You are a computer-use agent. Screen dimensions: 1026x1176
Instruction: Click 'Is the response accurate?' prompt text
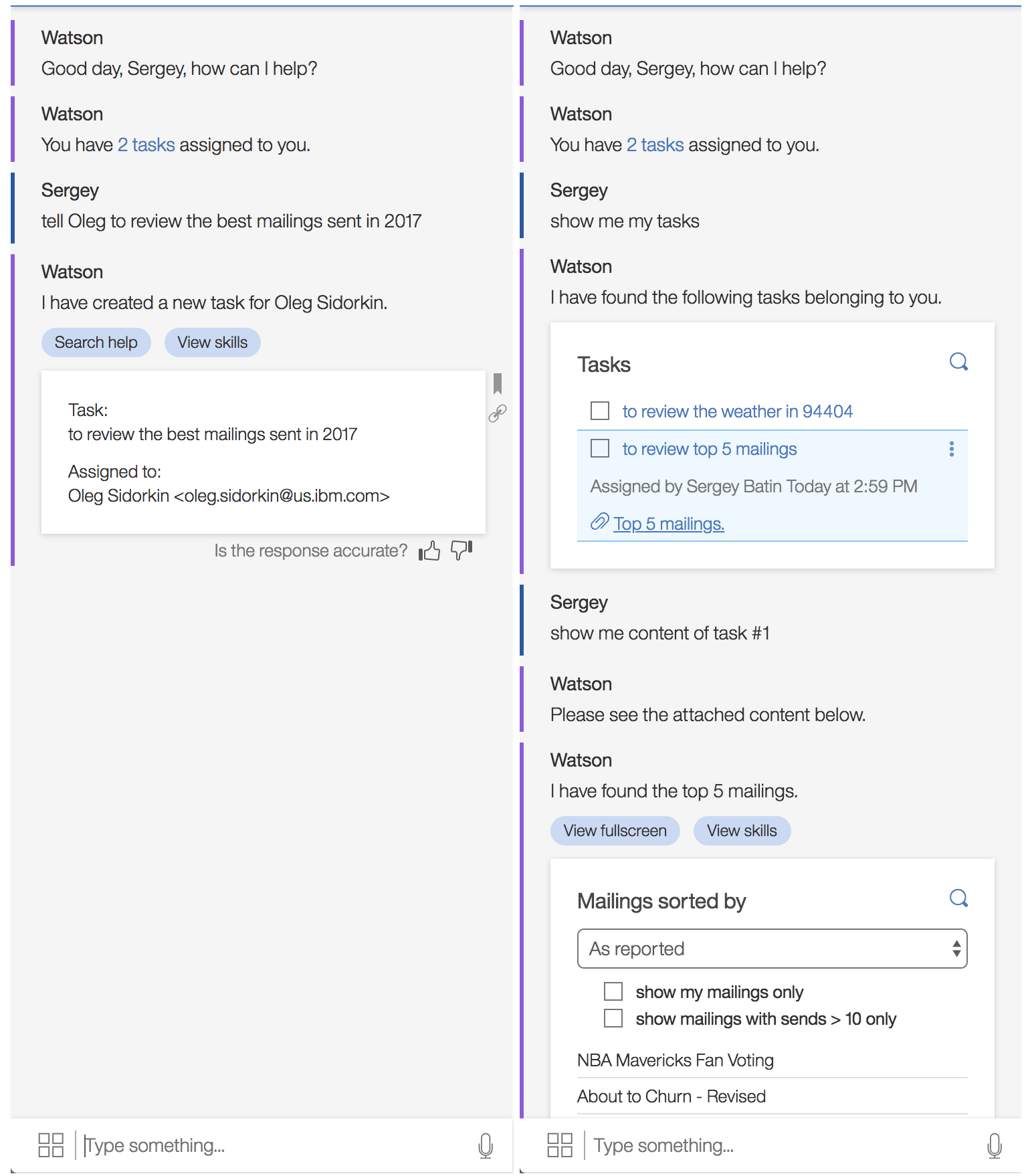click(311, 551)
